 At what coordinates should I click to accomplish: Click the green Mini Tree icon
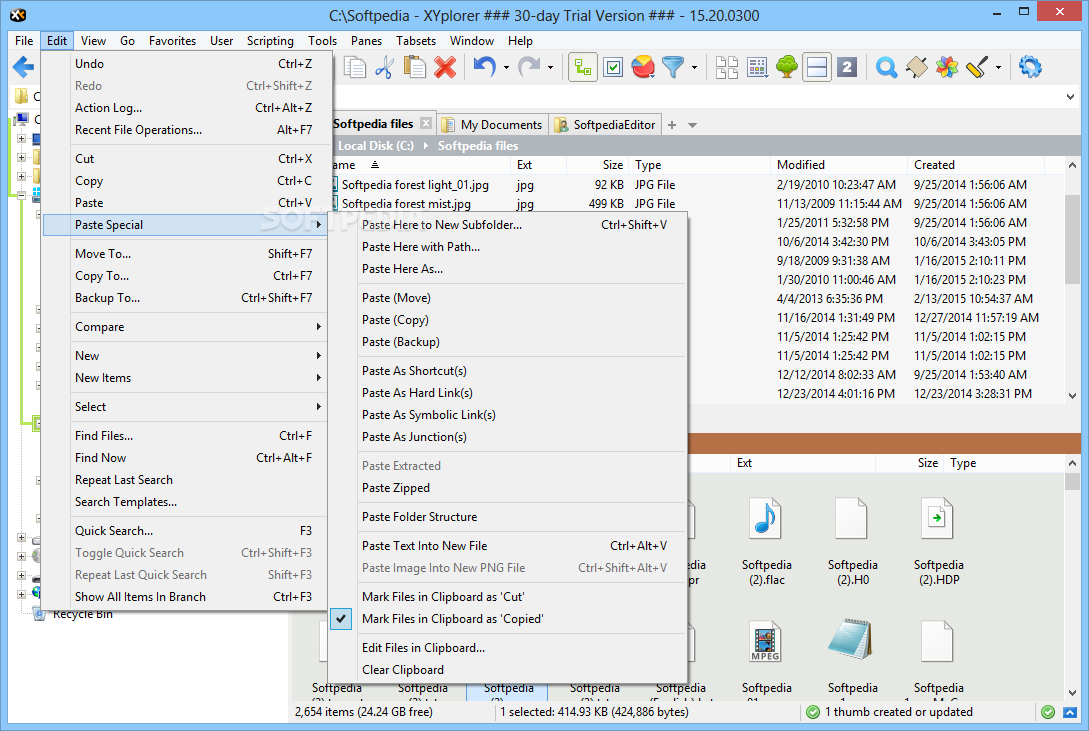click(x=787, y=67)
